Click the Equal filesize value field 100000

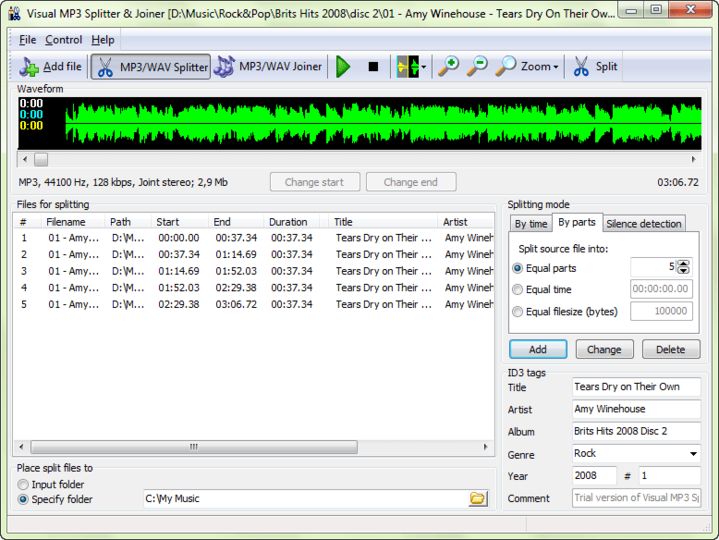pos(661,311)
